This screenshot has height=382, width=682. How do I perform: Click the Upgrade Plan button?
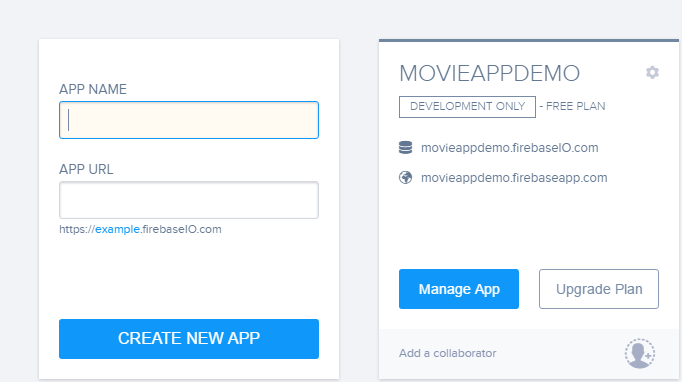click(x=599, y=289)
